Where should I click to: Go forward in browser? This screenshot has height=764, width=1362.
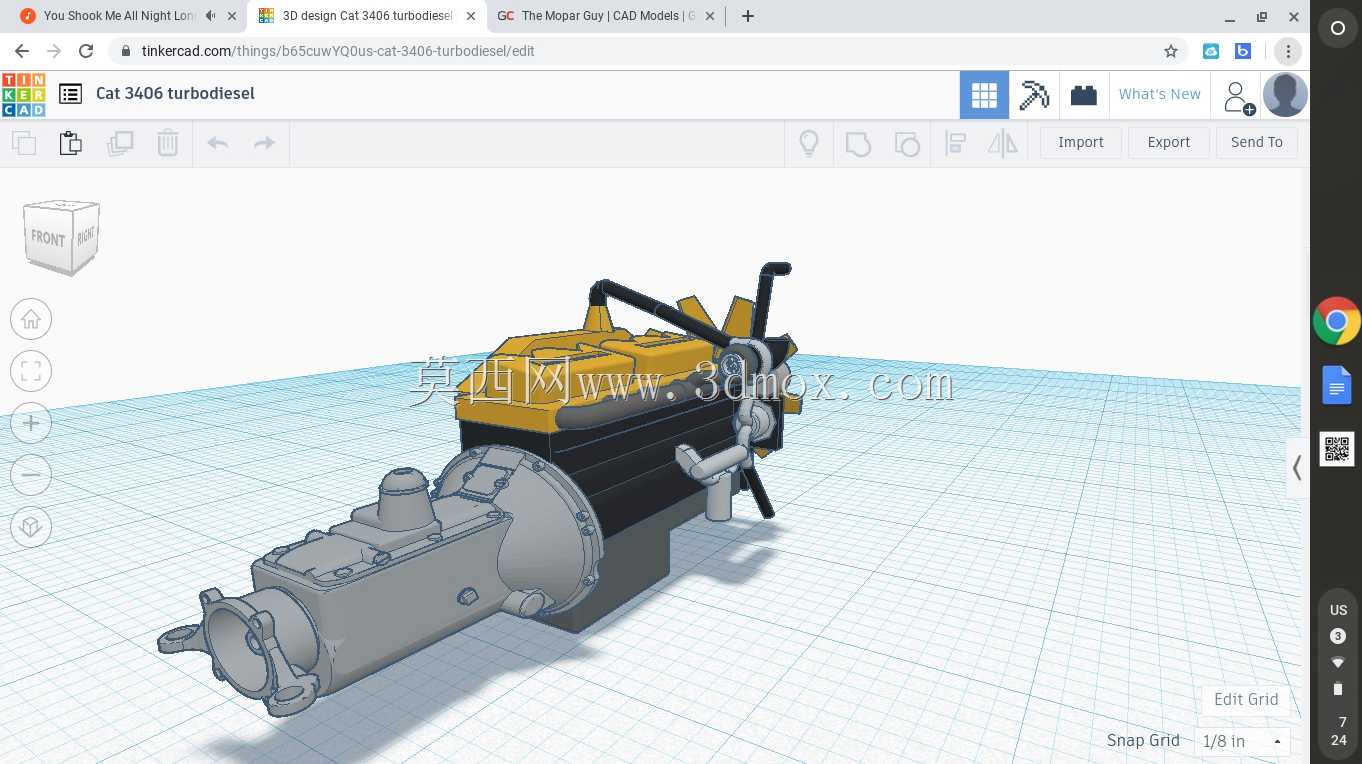[54, 51]
